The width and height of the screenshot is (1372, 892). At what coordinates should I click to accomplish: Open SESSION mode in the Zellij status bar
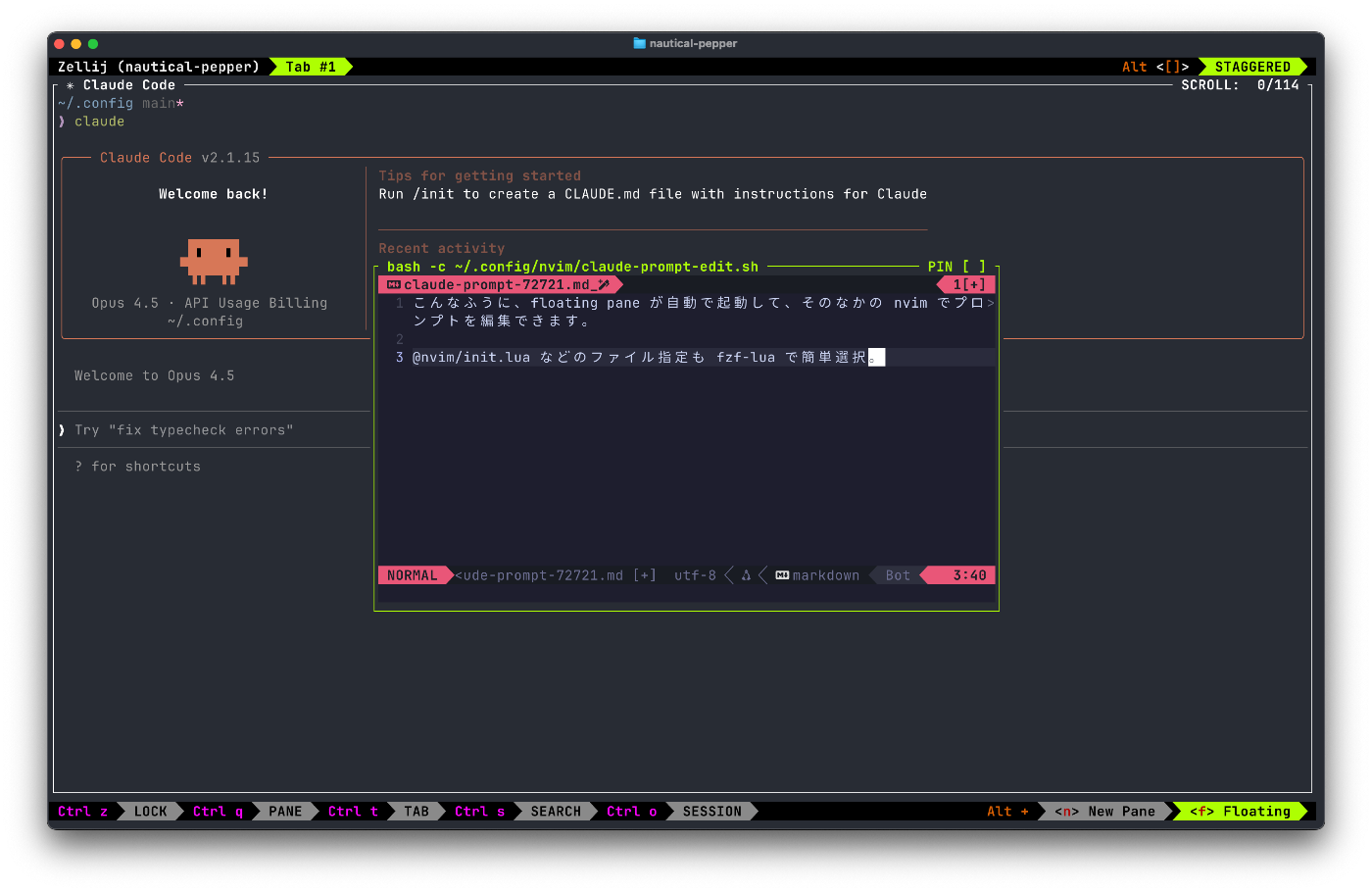pyautogui.click(x=711, y=812)
